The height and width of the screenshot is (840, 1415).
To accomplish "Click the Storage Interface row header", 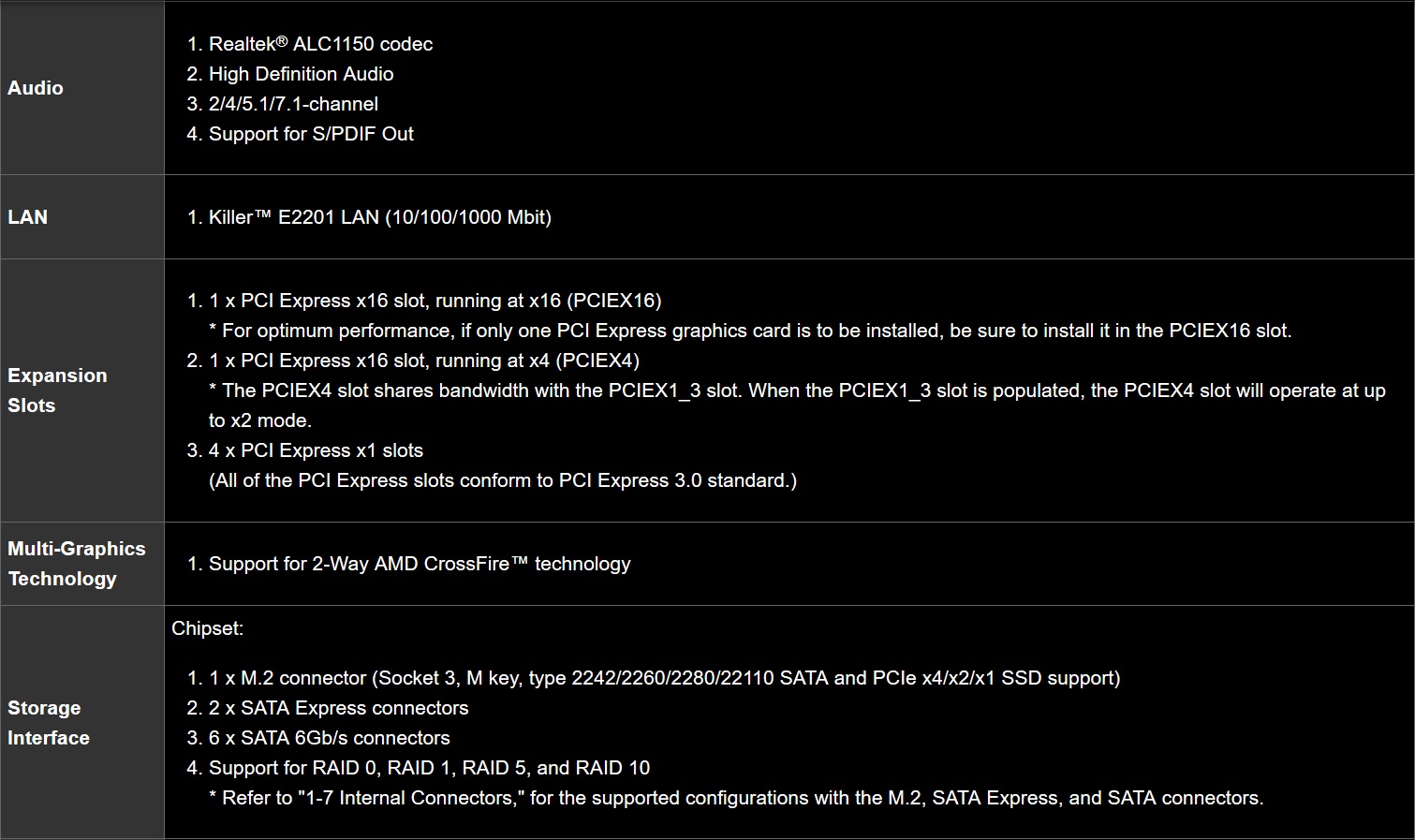I will [49, 723].
